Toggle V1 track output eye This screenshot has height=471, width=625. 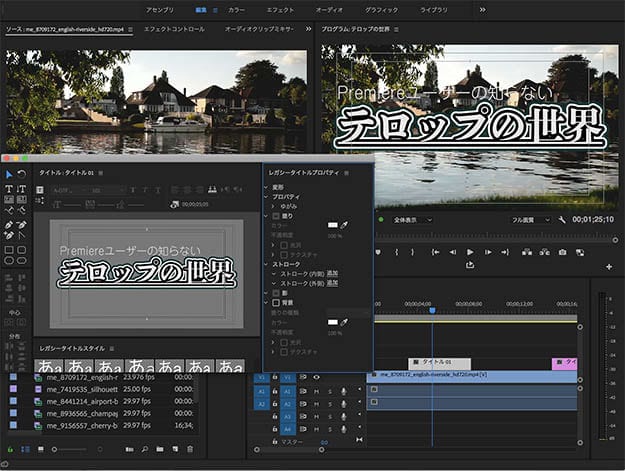316,377
